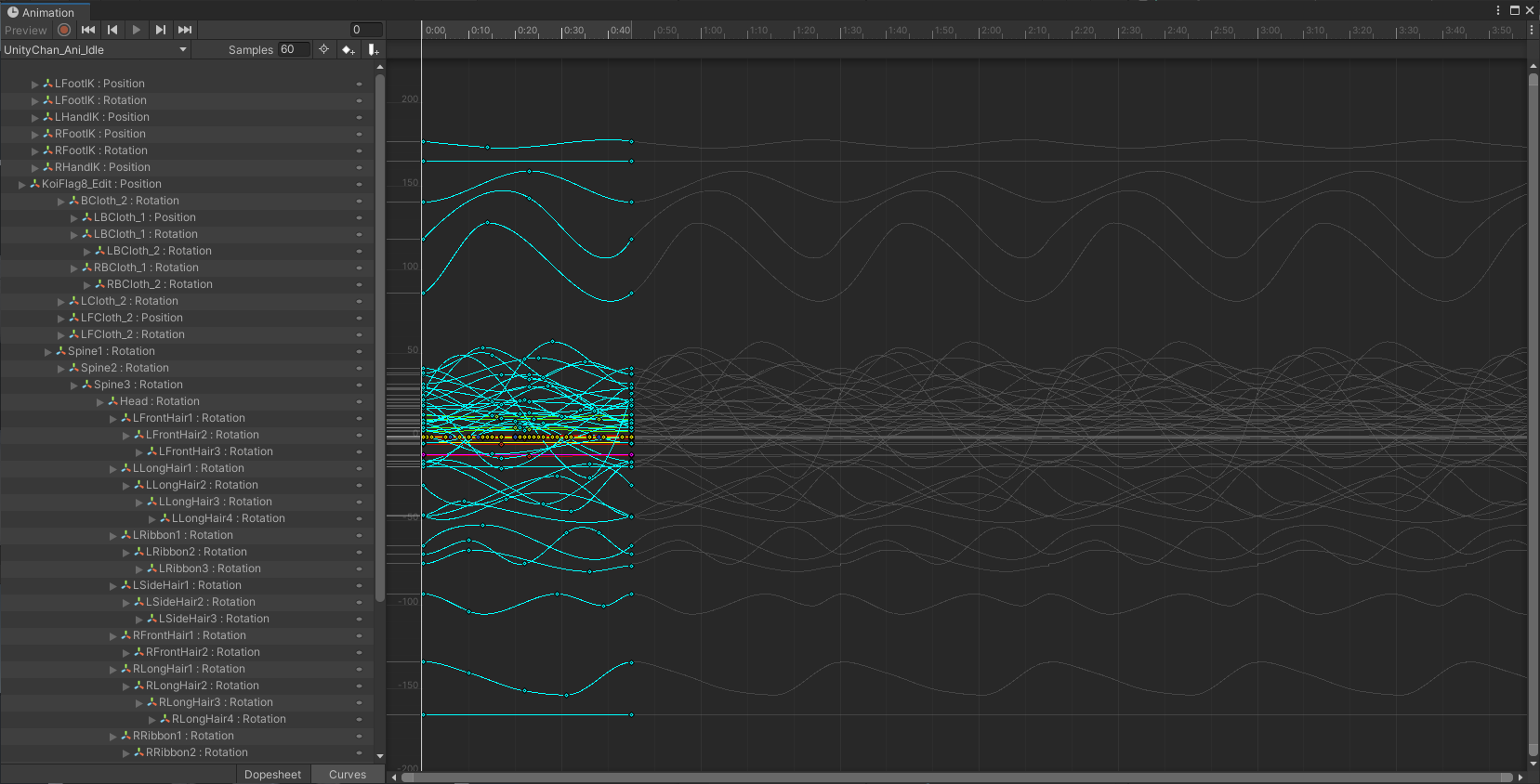
Task: Go to first keyframe of clip
Action: click(x=88, y=30)
